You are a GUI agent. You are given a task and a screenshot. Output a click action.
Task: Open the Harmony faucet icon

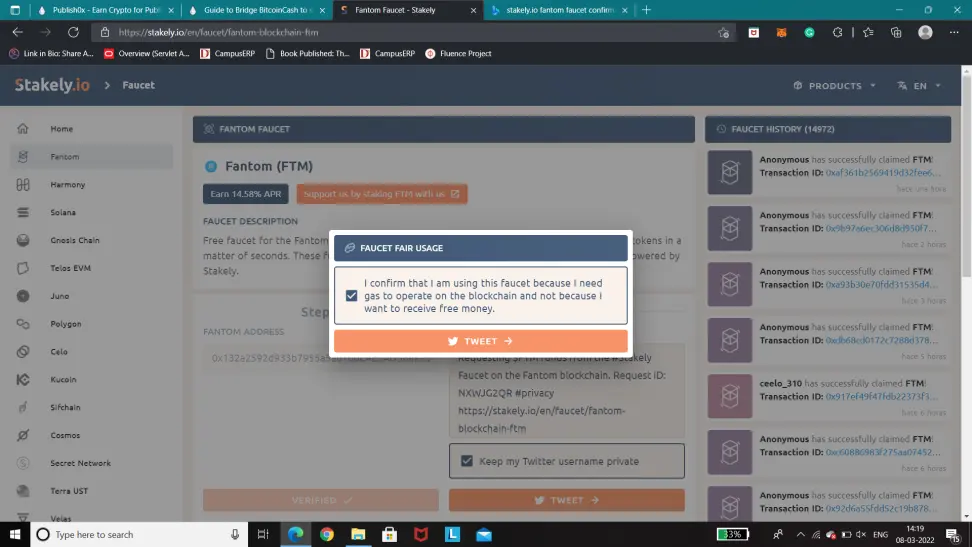[x=23, y=184]
